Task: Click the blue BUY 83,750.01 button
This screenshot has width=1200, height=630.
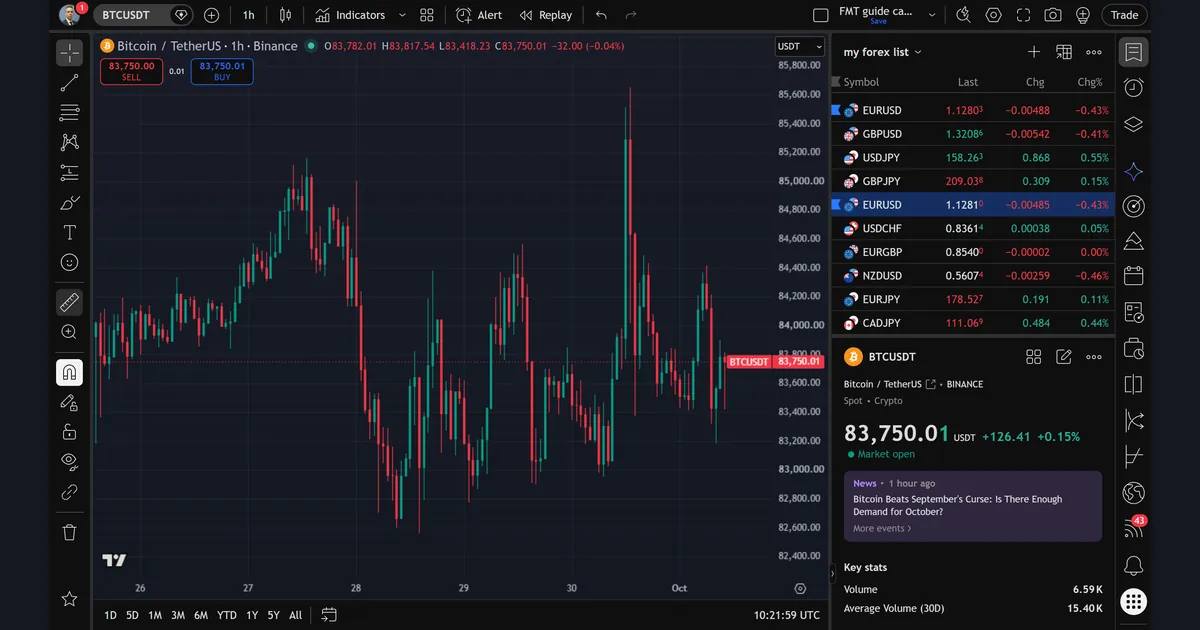Action: [222, 71]
